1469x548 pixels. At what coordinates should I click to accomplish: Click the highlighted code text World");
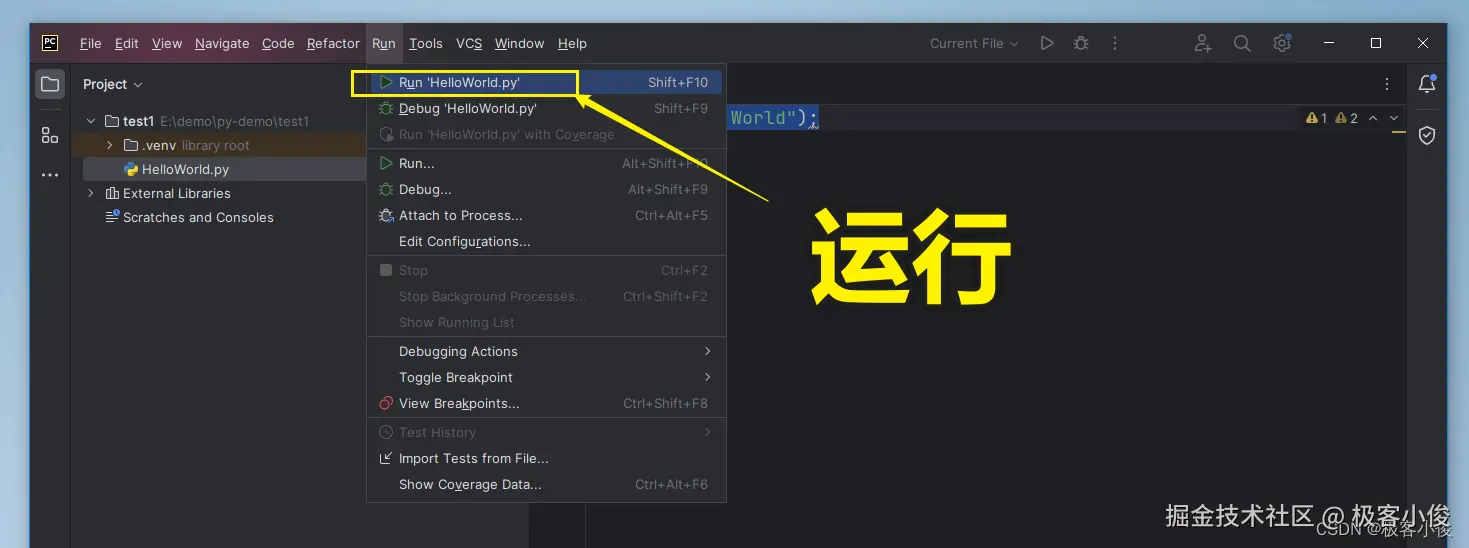774,118
